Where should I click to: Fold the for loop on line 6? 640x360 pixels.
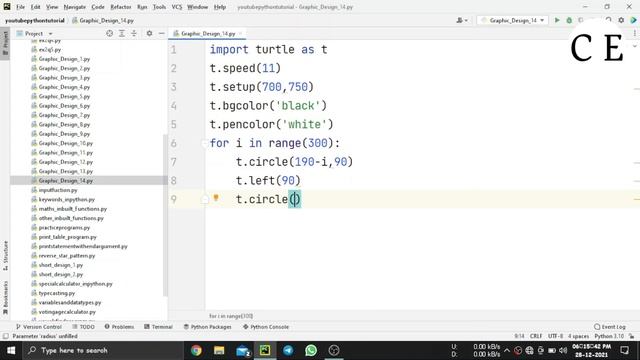coord(204,143)
